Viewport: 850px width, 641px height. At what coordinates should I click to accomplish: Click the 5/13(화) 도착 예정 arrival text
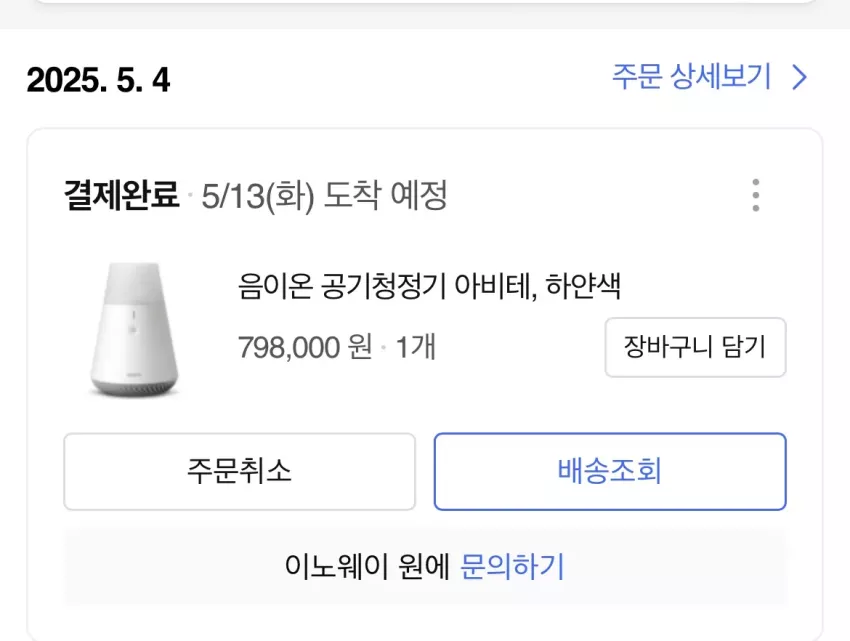click(324, 196)
